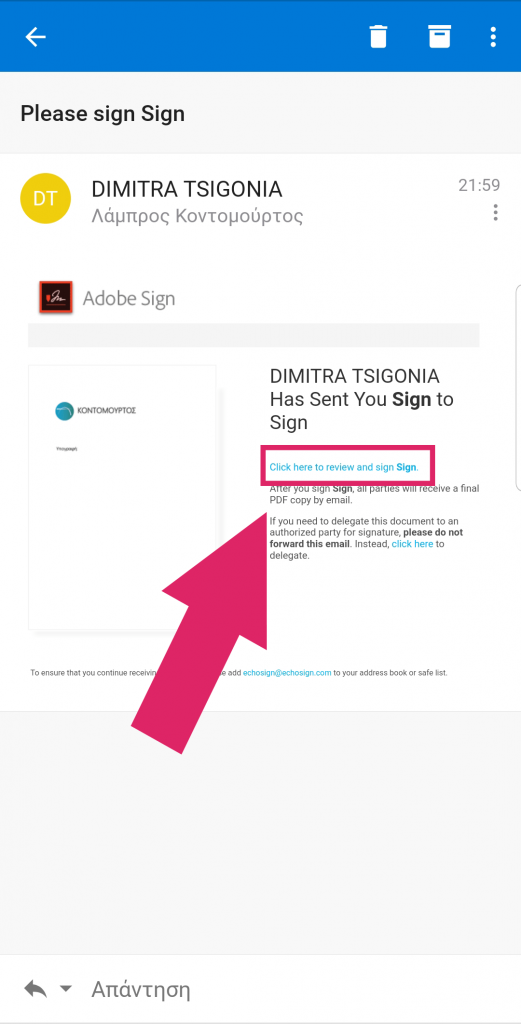Archive the email using box icon

pyautogui.click(x=439, y=37)
